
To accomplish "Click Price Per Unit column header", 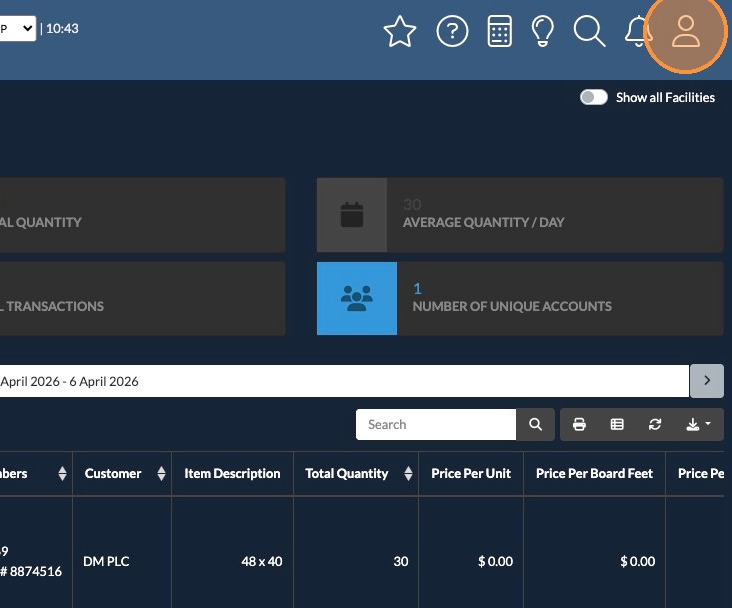I will pyautogui.click(x=471, y=474).
